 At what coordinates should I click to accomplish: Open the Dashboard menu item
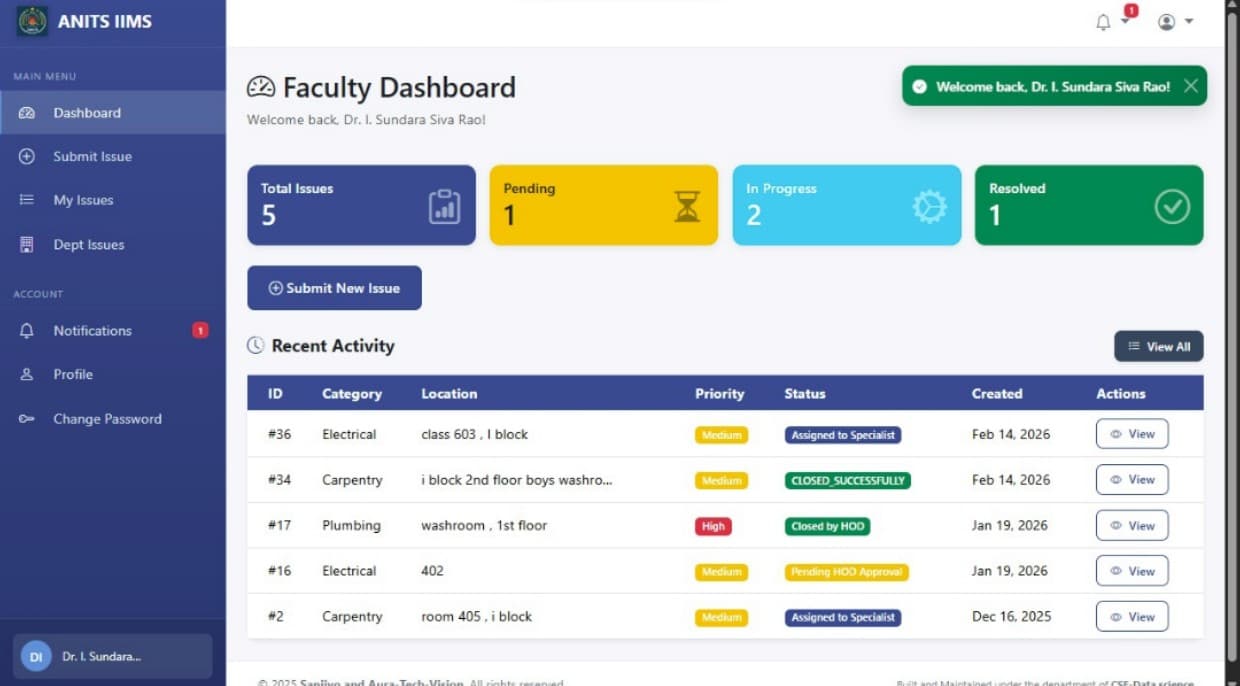(x=113, y=113)
